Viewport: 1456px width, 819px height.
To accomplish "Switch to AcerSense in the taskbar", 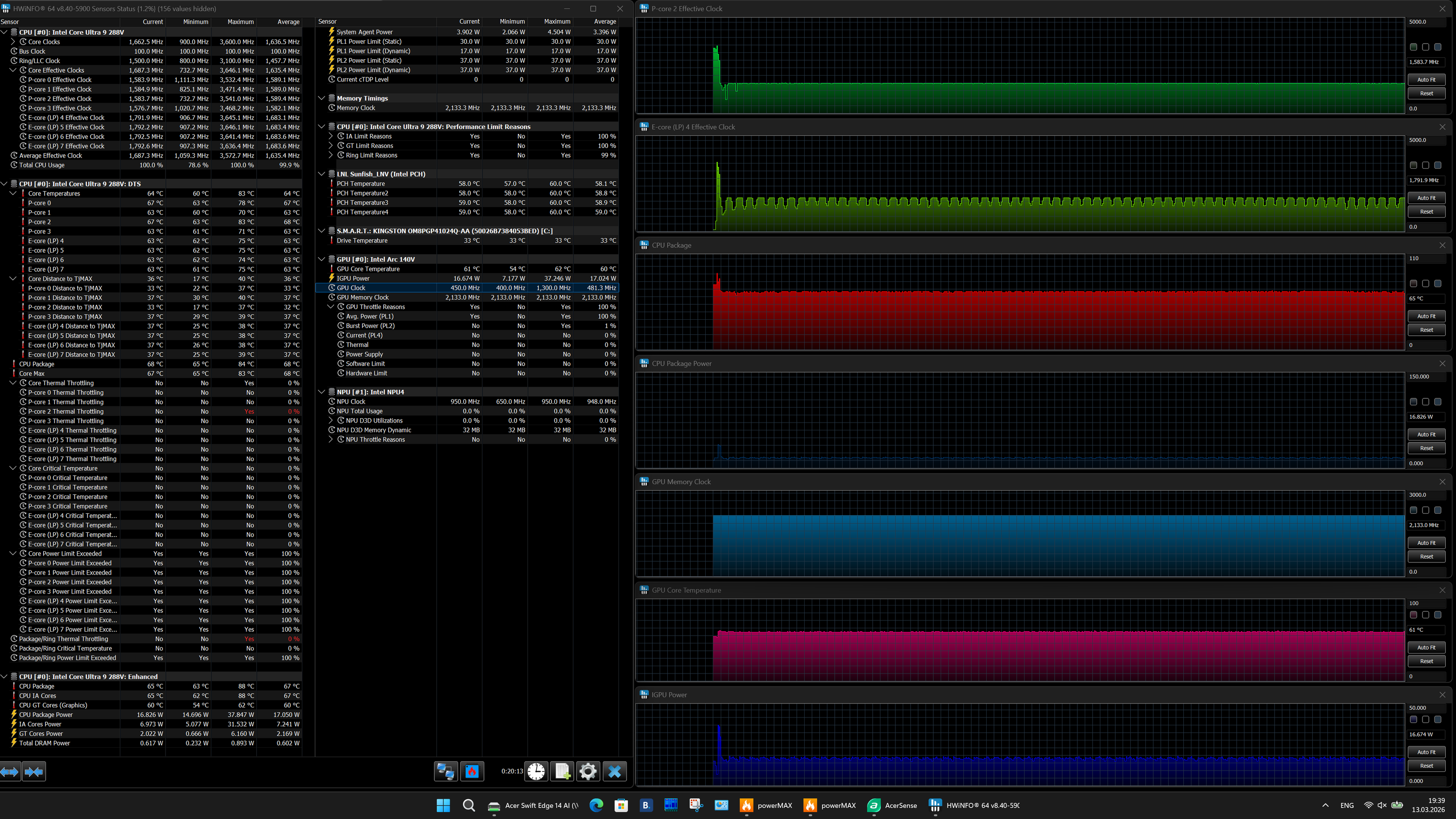I will point(893,805).
